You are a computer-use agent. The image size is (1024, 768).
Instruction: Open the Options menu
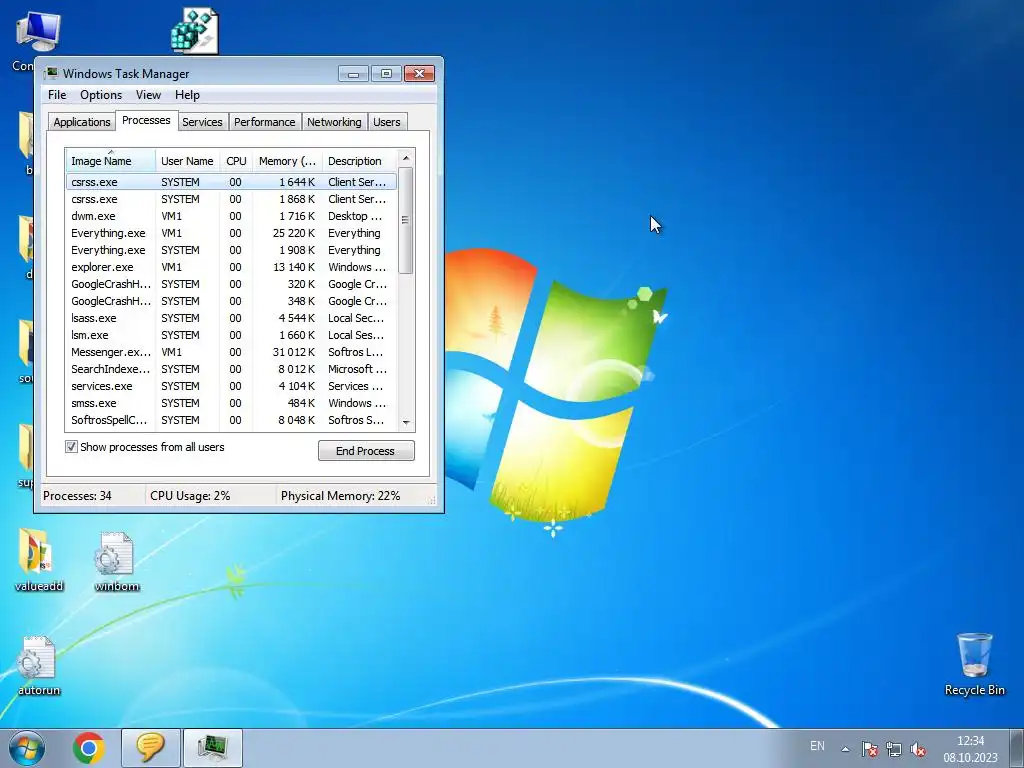[x=101, y=95]
